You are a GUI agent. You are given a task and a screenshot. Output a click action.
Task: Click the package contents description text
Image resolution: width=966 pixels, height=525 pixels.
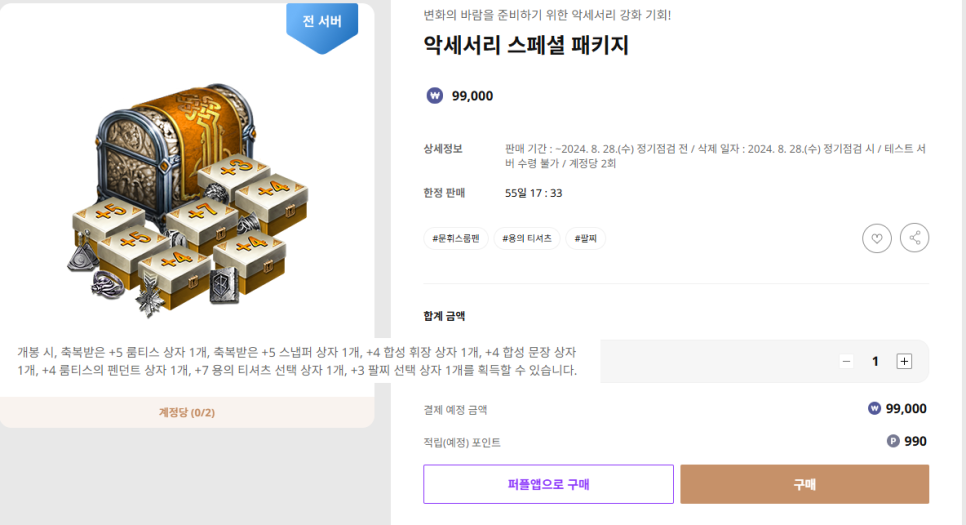[297, 361]
